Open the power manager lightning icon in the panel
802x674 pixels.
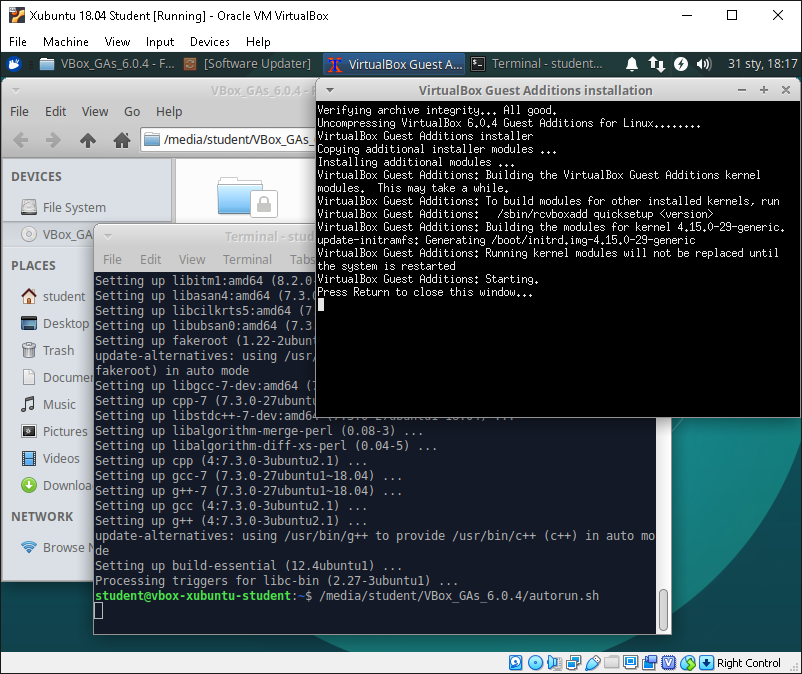681,64
